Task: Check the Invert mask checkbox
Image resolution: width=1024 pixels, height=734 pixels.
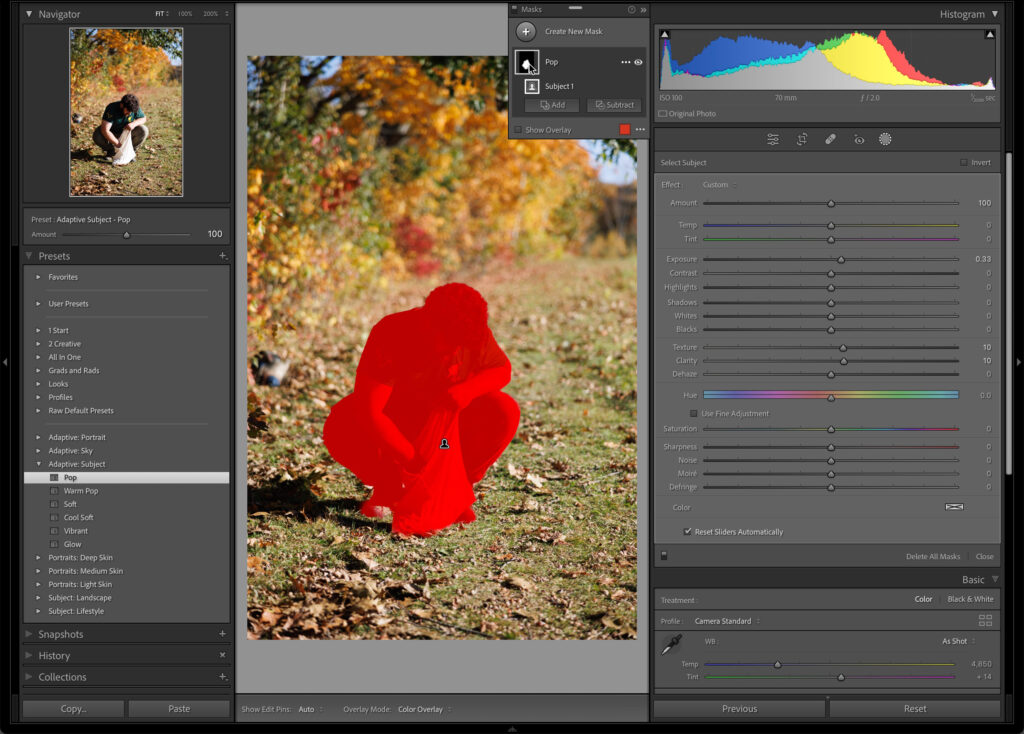Action: [x=963, y=163]
